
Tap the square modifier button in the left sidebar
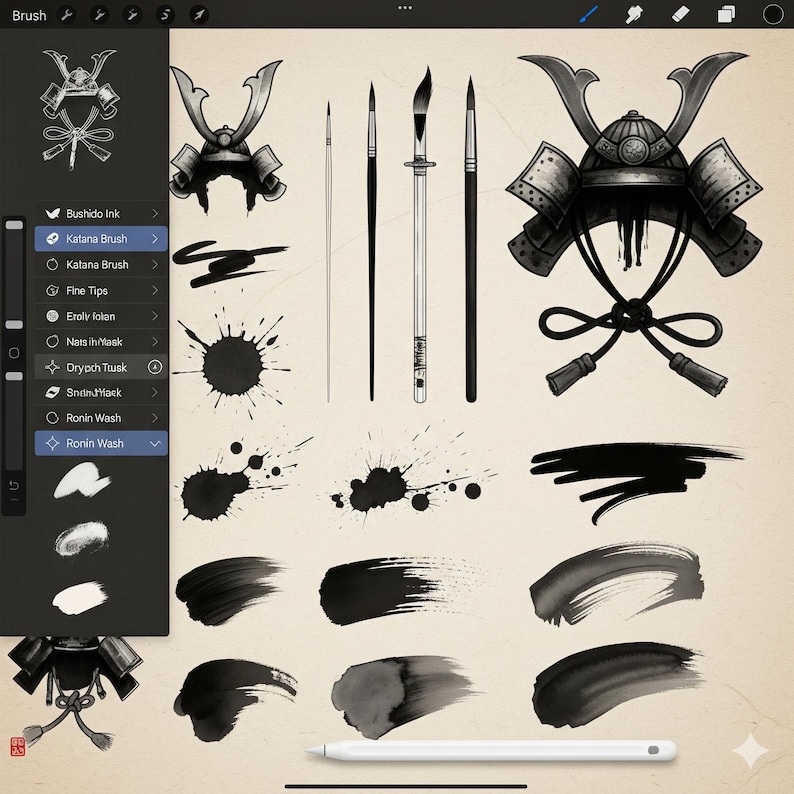pyautogui.click(x=14, y=353)
